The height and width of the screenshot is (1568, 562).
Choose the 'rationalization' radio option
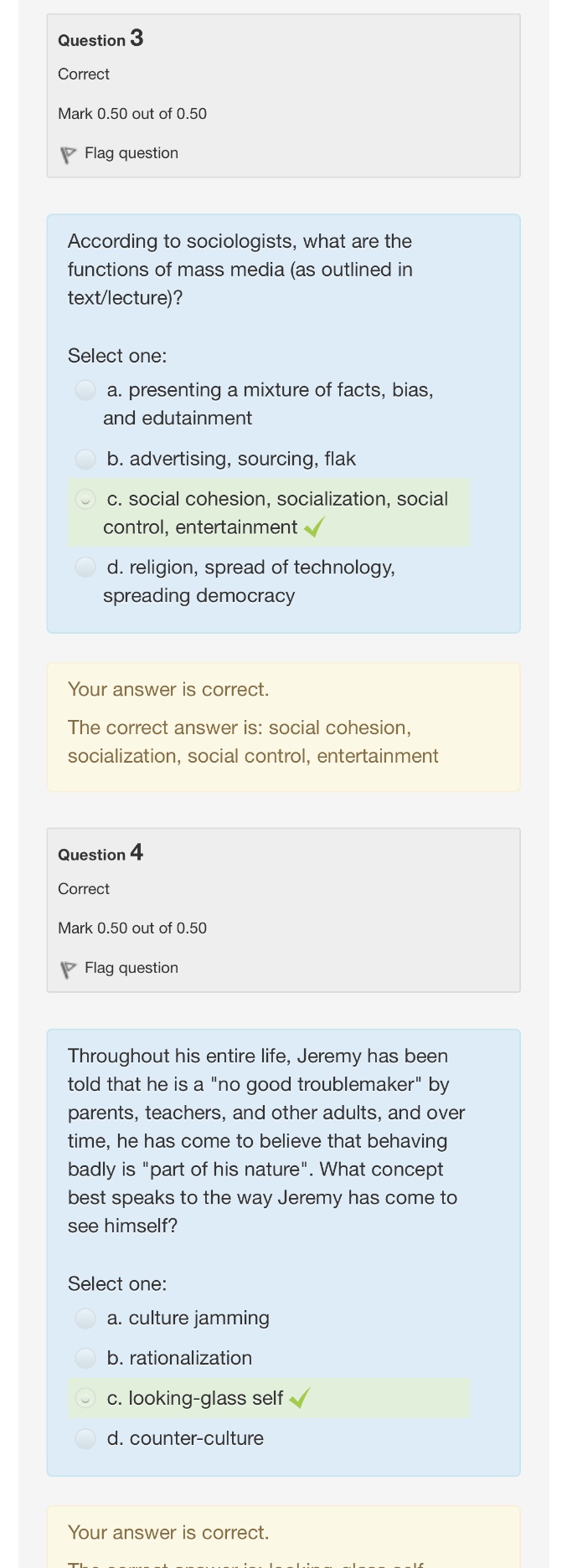pyautogui.click(x=85, y=1358)
